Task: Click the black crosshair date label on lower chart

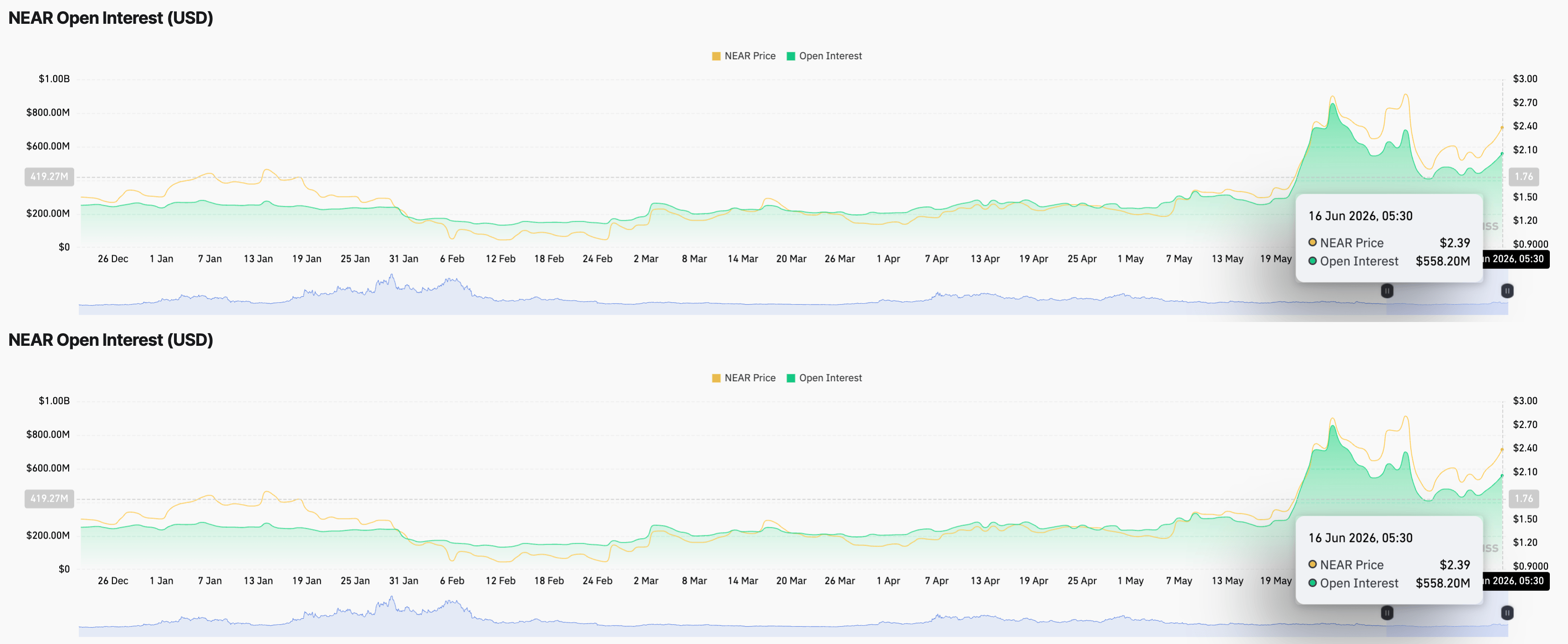Action: coord(1516,581)
